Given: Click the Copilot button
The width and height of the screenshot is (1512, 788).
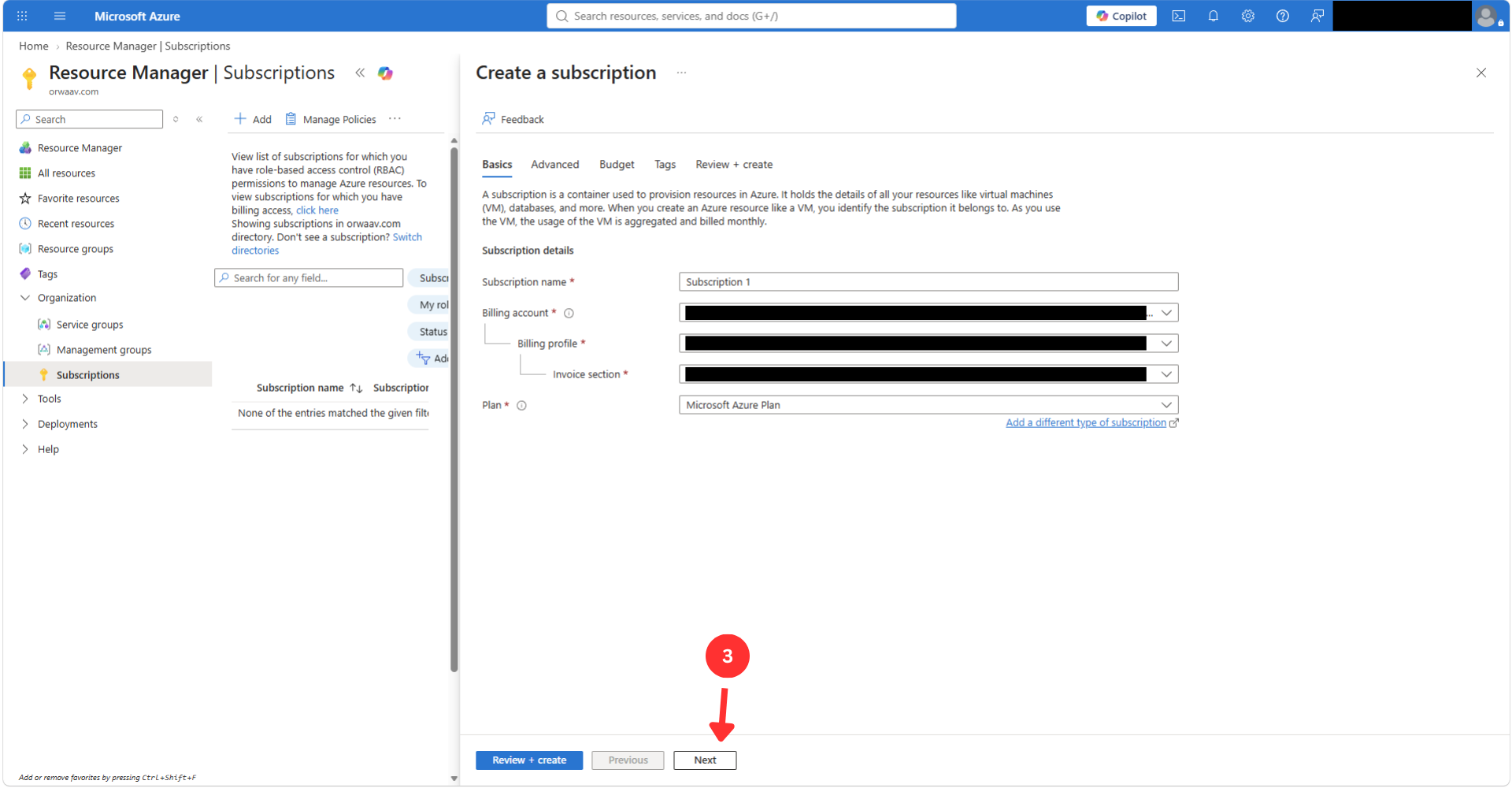Looking at the screenshot, I should (x=1121, y=16).
